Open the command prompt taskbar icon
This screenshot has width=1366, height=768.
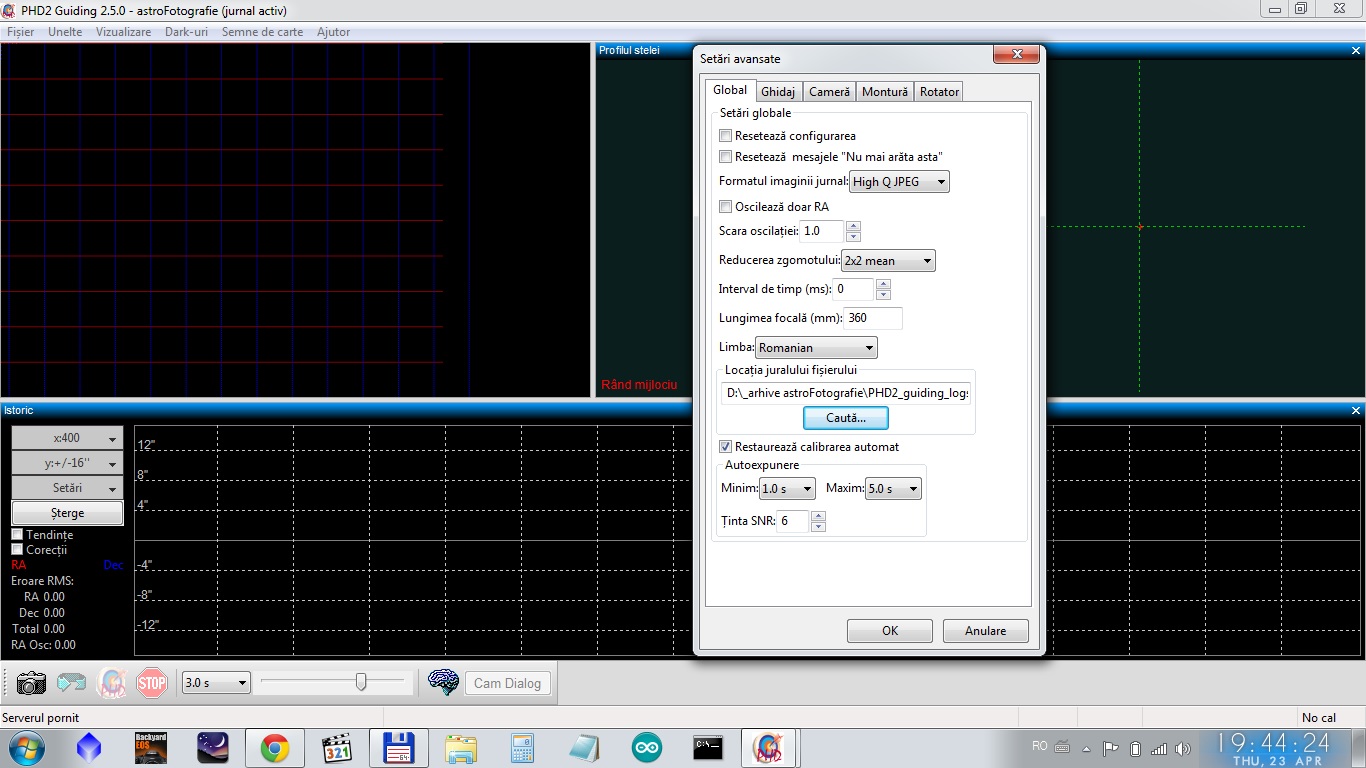pos(708,748)
